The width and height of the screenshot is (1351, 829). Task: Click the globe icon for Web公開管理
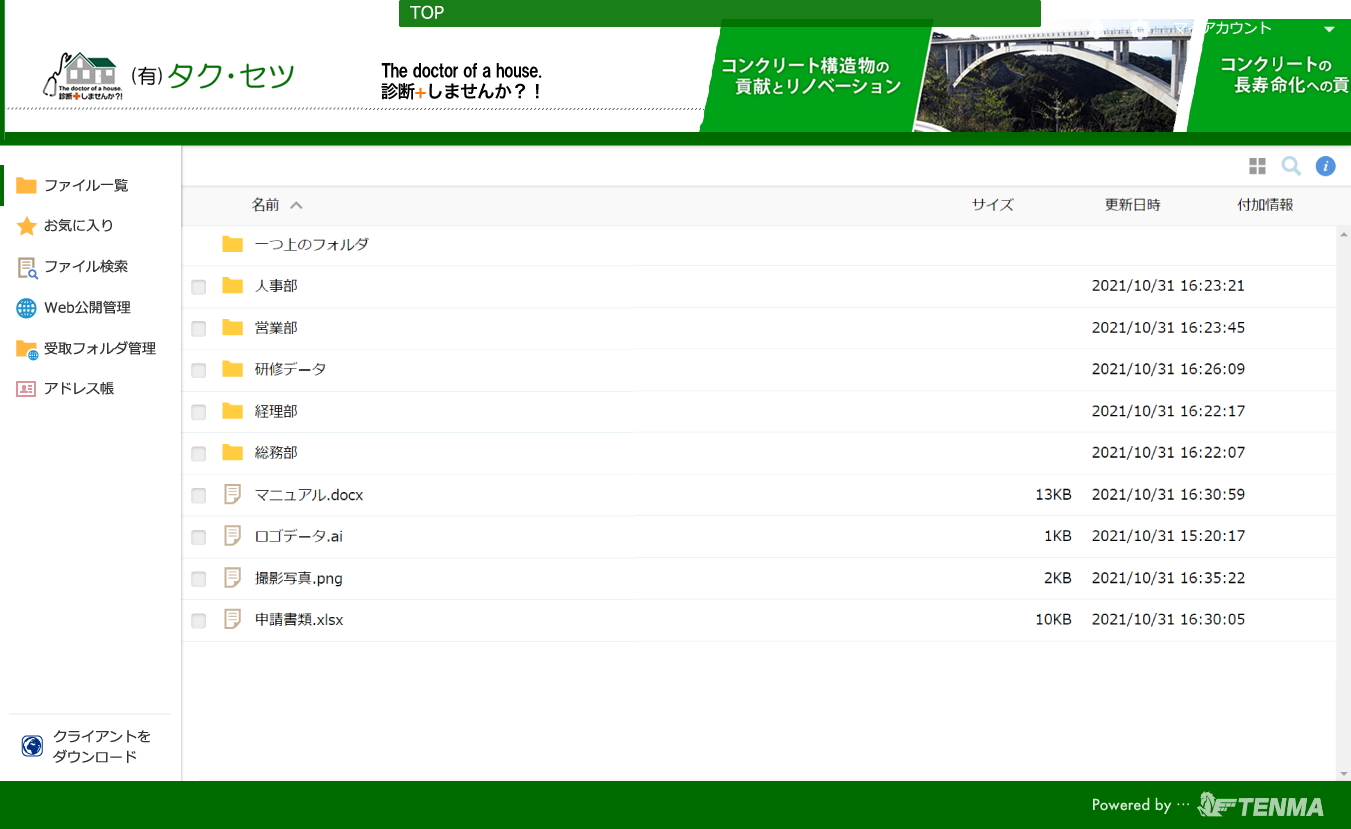(x=27, y=308)
